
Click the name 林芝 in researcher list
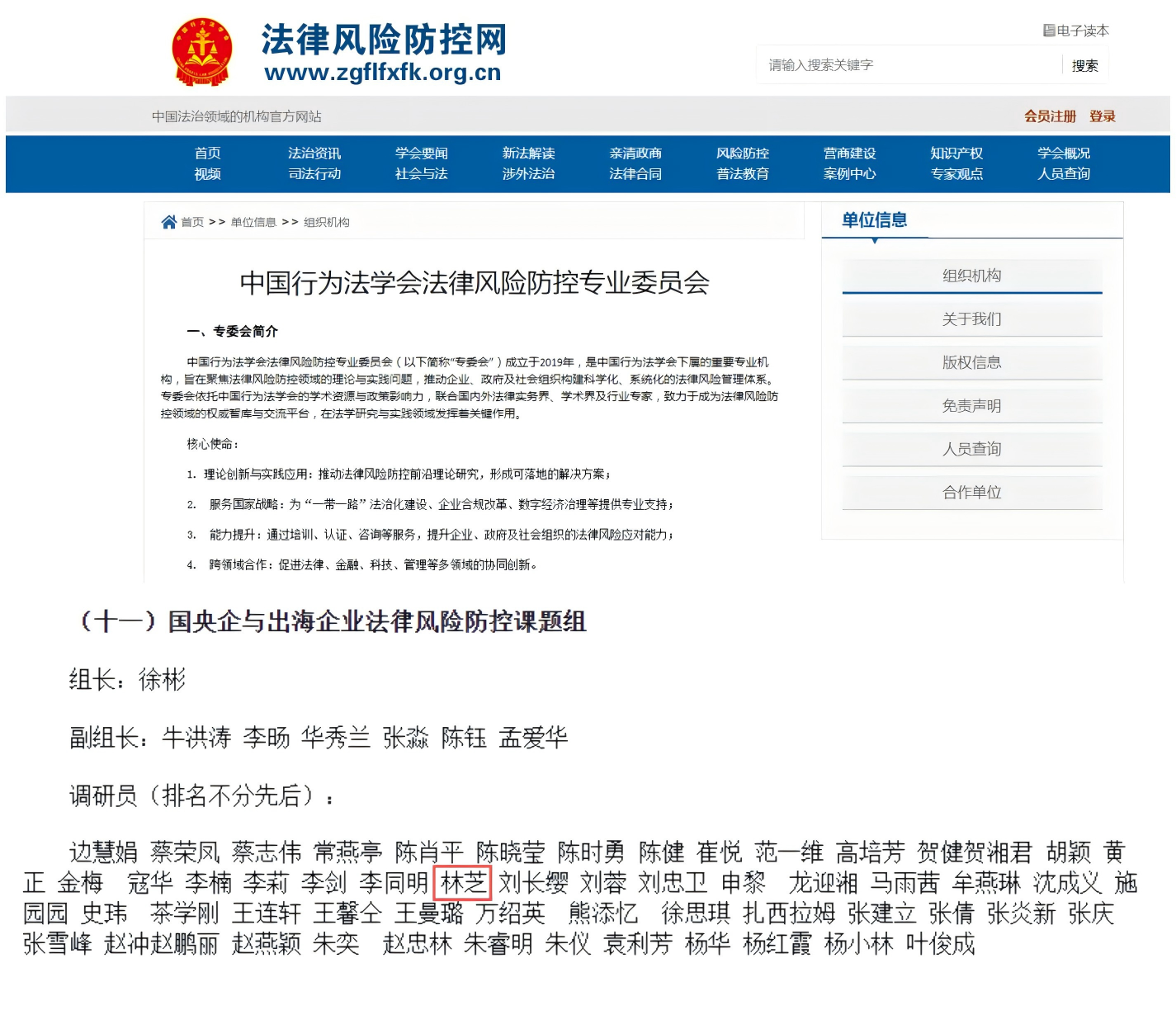coord(463,882)
